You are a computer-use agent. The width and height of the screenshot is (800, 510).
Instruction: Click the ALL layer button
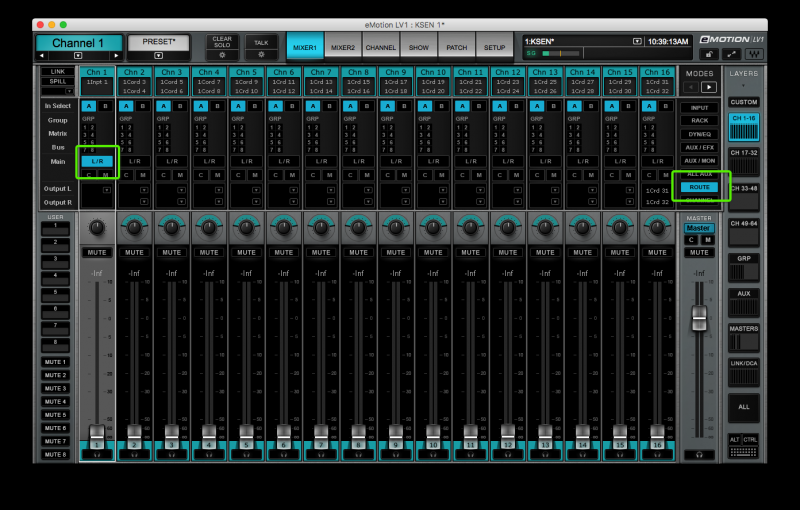743,407
